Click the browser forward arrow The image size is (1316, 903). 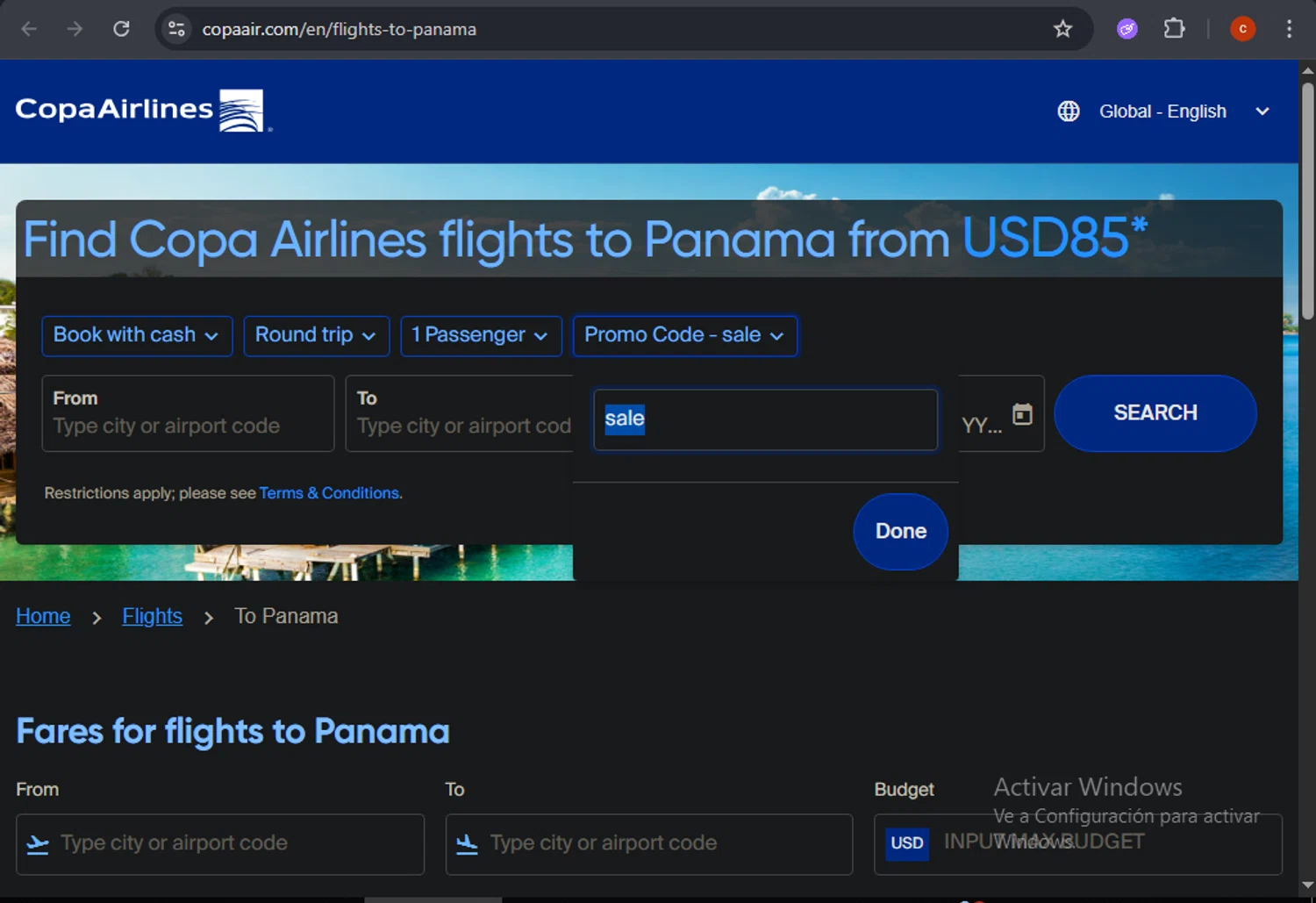click(x=75, y=29)
